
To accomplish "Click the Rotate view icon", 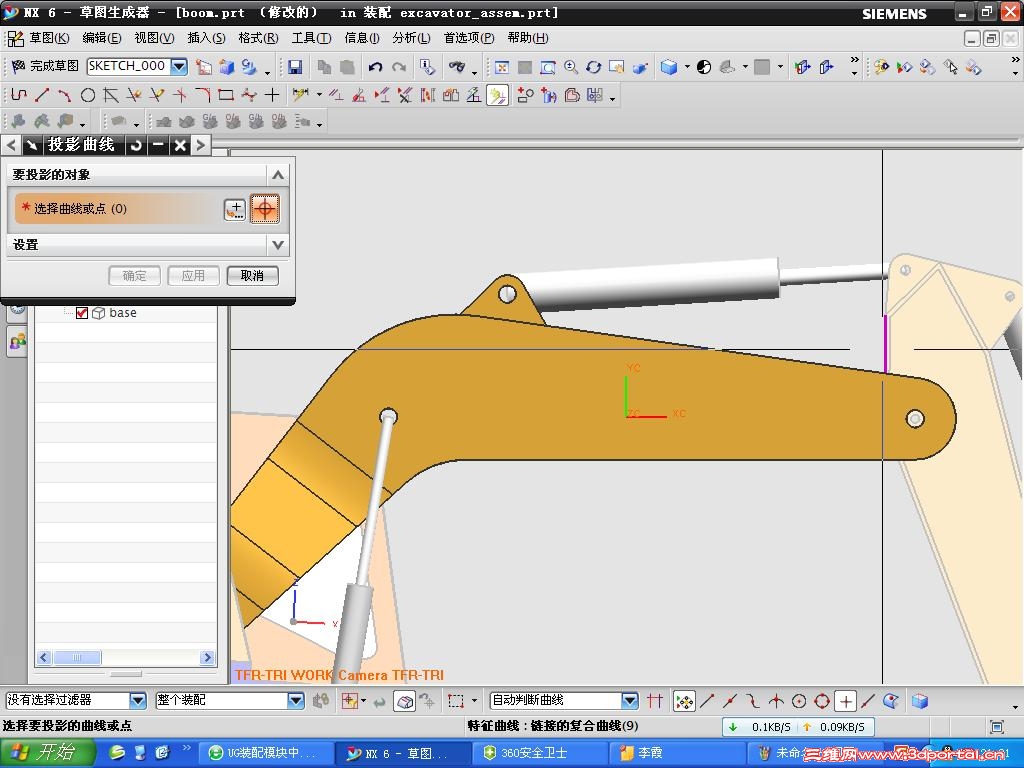I will 593,67.
